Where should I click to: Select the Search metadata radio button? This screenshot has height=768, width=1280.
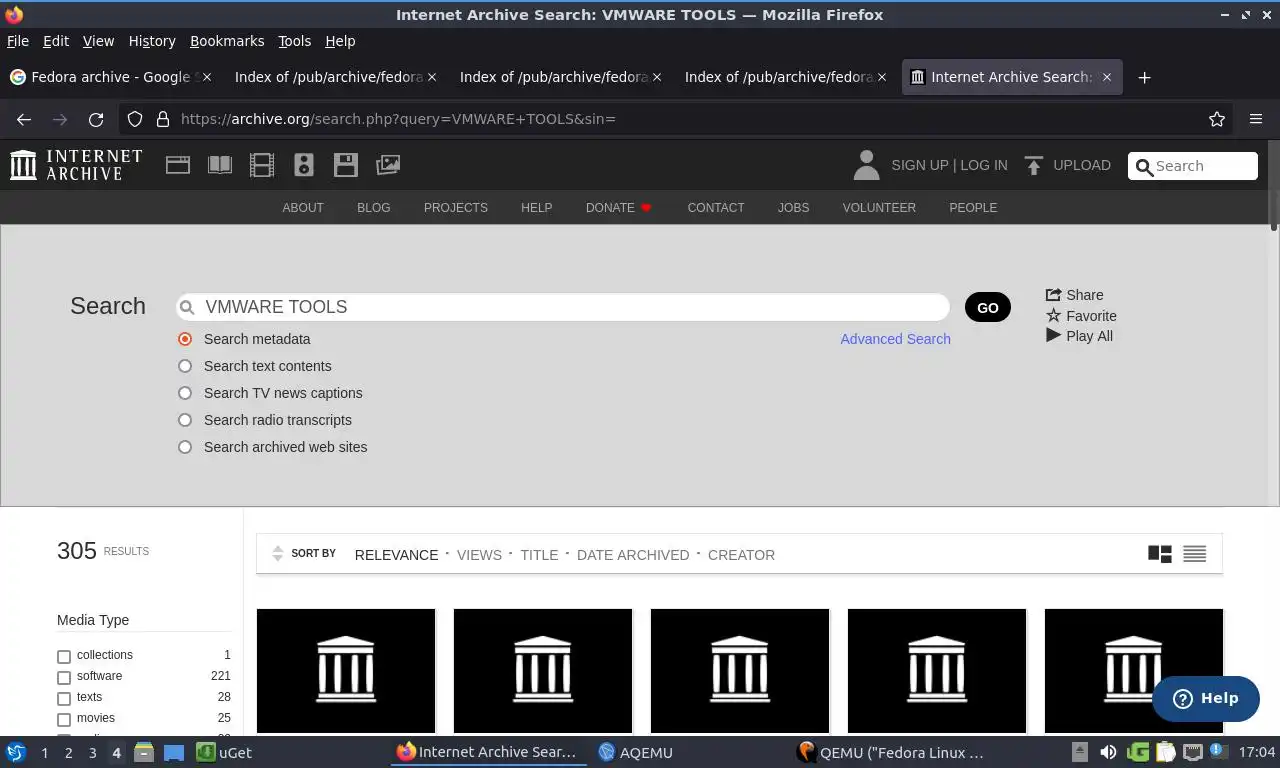pyautogui.click(x=185, y=339)
